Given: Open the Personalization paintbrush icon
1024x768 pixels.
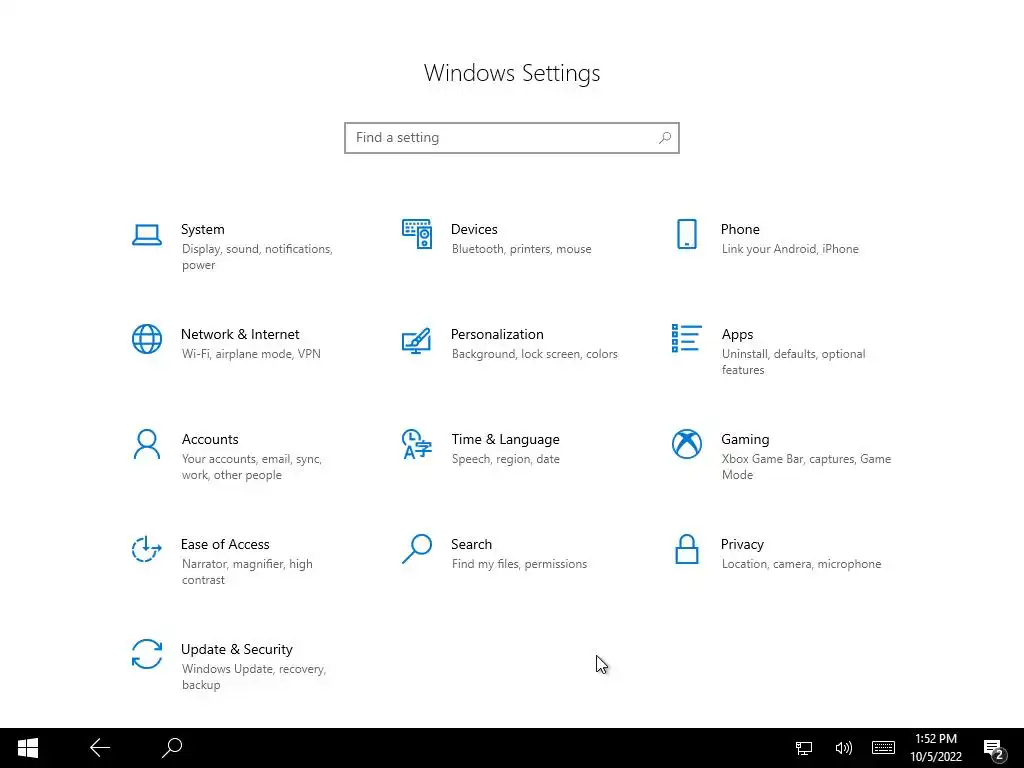Looking at the screenshot, I should pyautogui.click(x=417, y=340).
